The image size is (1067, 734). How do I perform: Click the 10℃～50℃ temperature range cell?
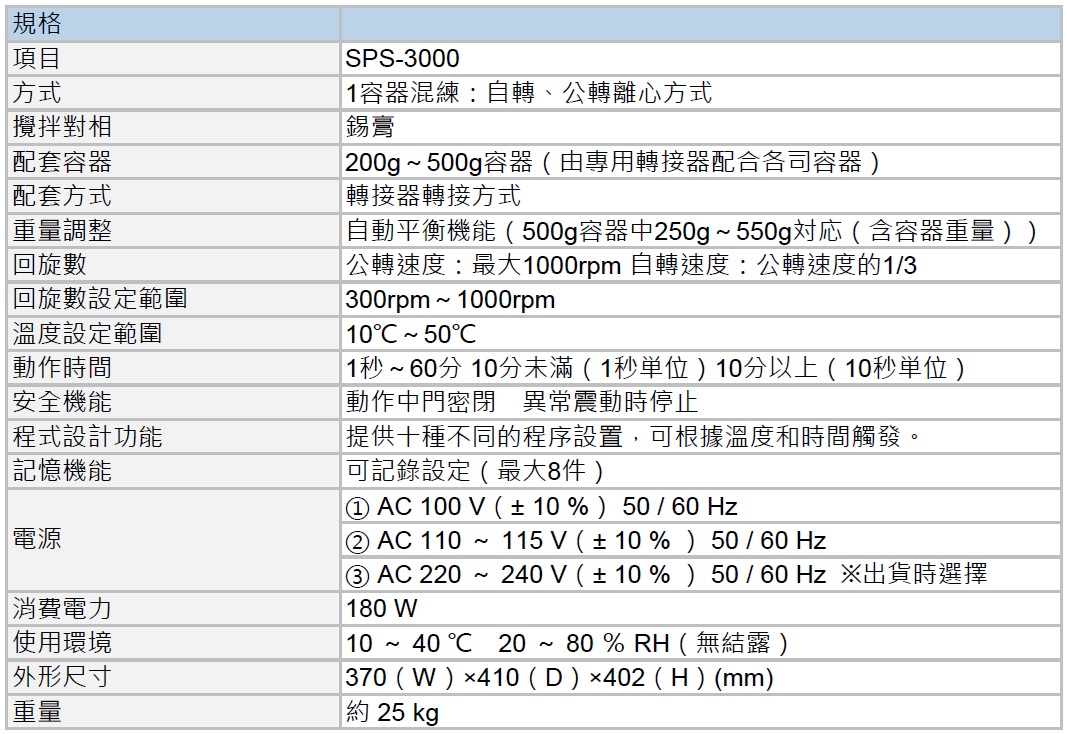pyautogui.click(x=411, y=334)
